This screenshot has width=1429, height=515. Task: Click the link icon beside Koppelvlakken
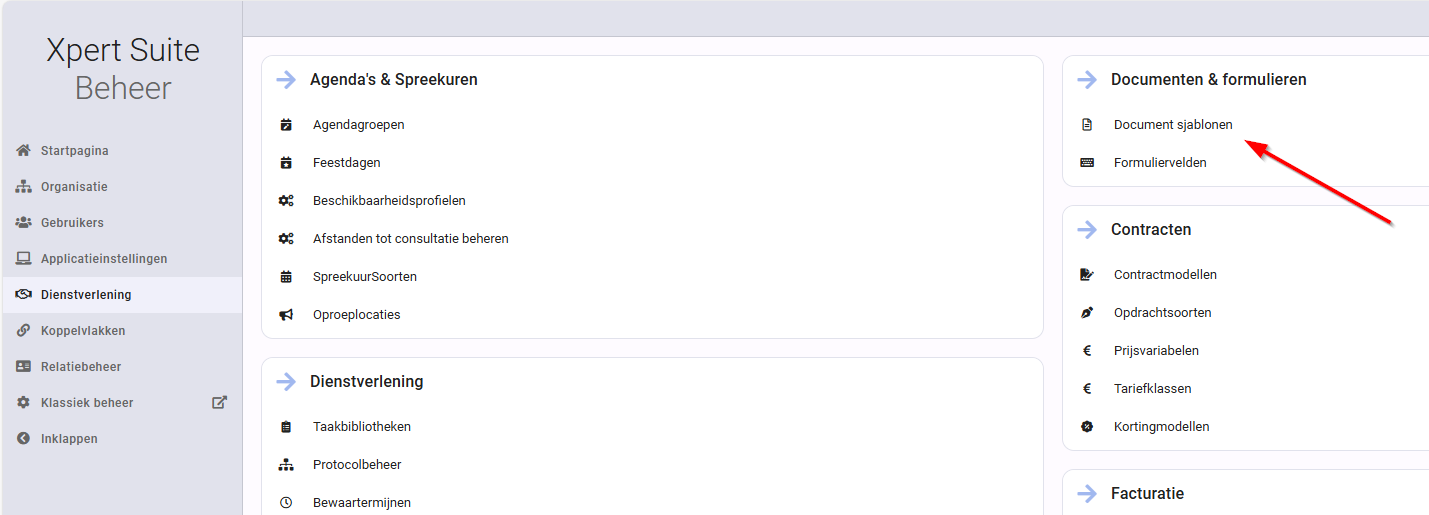click(23, 331)
